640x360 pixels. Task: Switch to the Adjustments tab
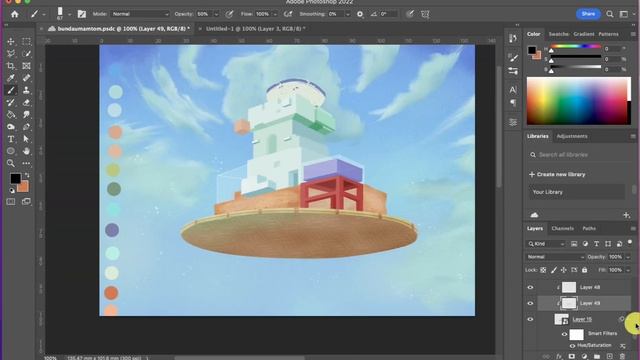pyautogui.click(x=572, y=136)
